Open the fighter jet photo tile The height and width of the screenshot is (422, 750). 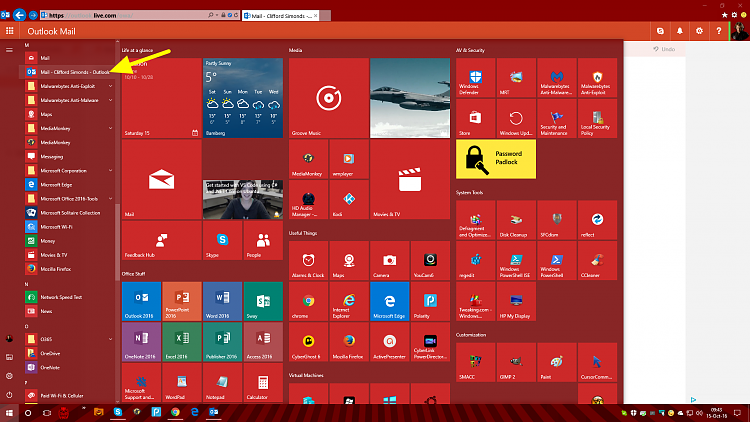pos(410,98)
